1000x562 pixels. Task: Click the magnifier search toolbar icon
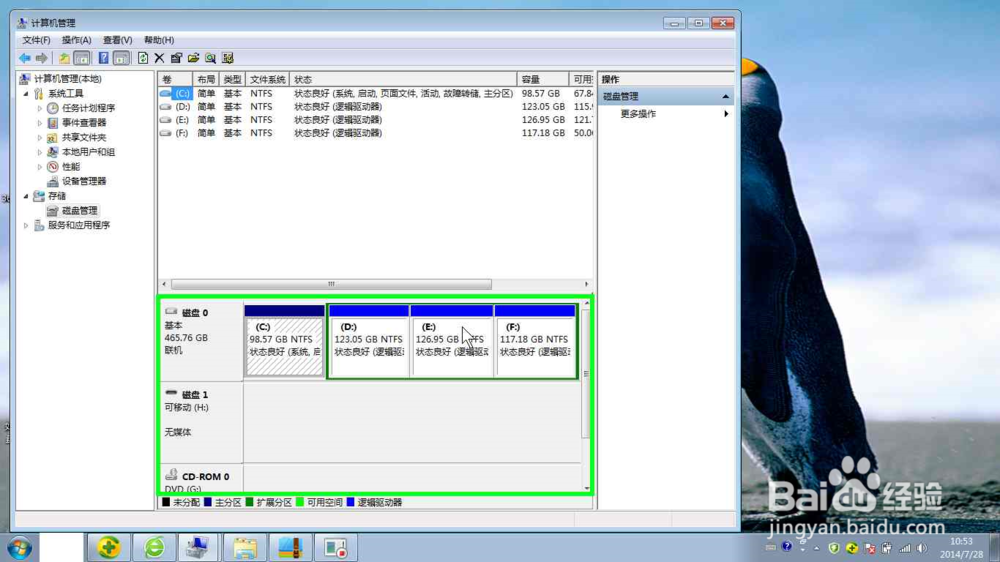click(210, 58)
